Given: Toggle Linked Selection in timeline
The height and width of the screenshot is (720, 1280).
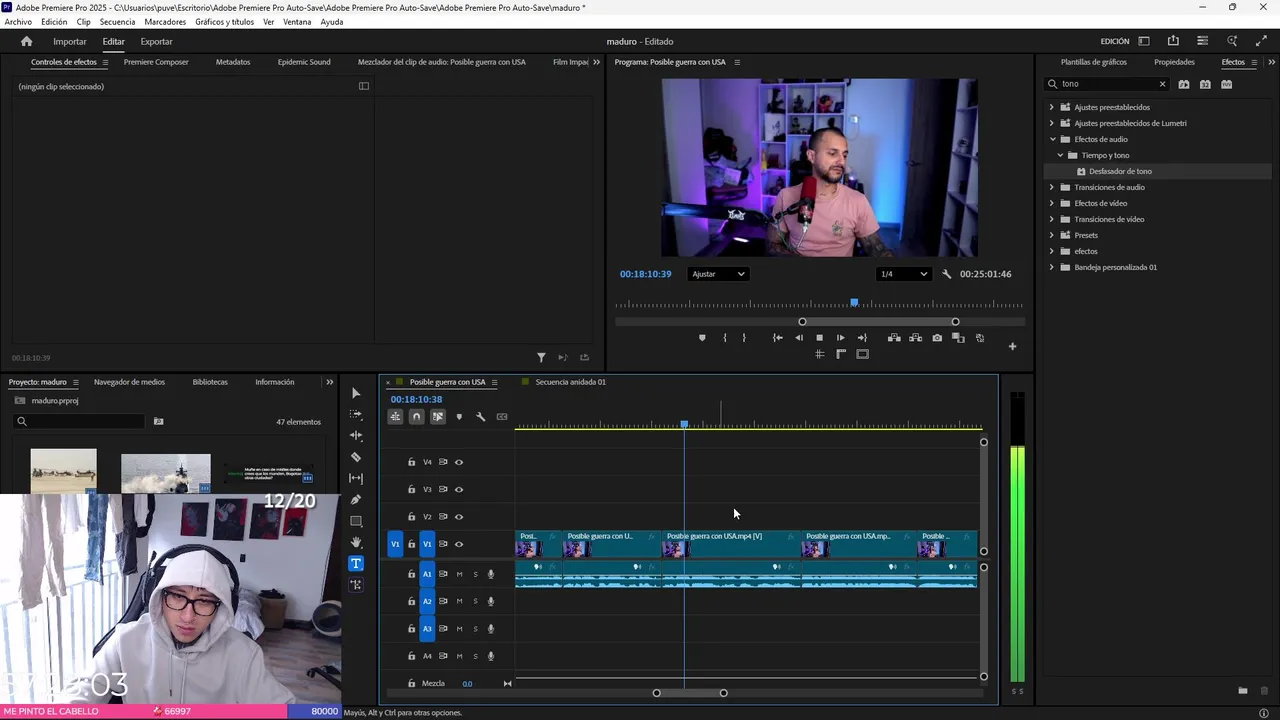Looking at the screenshot, I should pos(438,417).
